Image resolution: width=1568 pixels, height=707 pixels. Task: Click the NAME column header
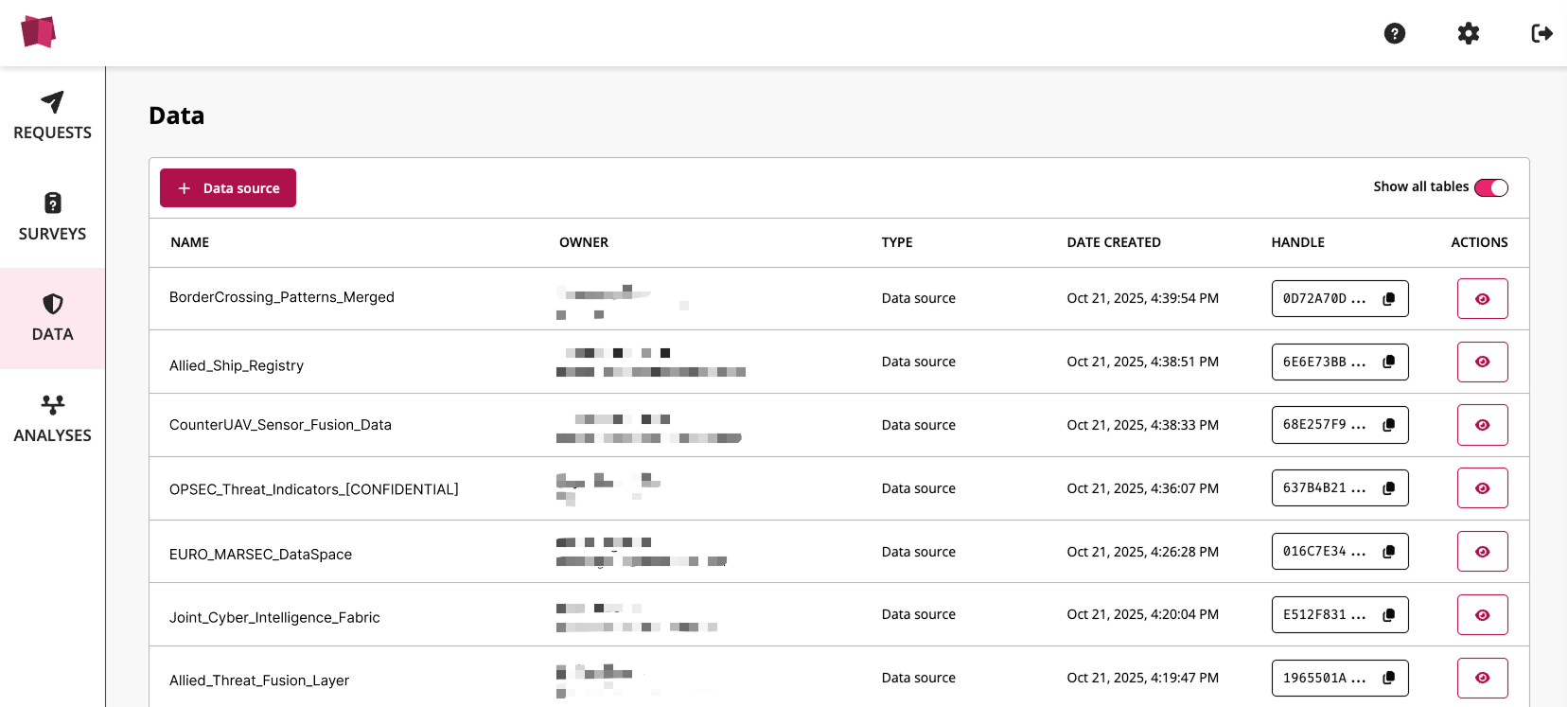pyautogui.click(x=190, y=242)
